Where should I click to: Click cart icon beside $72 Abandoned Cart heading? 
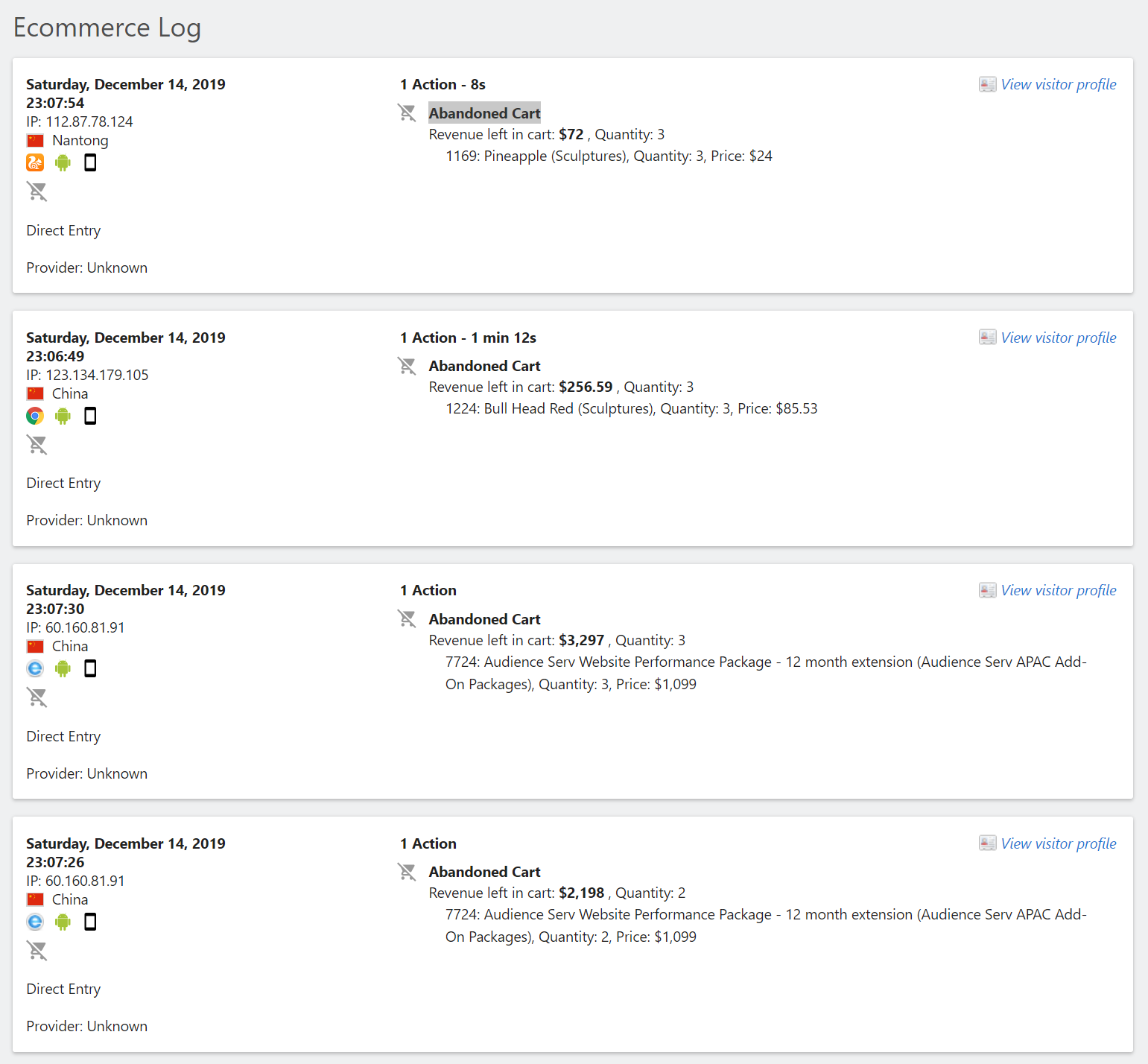pos(407,113)
